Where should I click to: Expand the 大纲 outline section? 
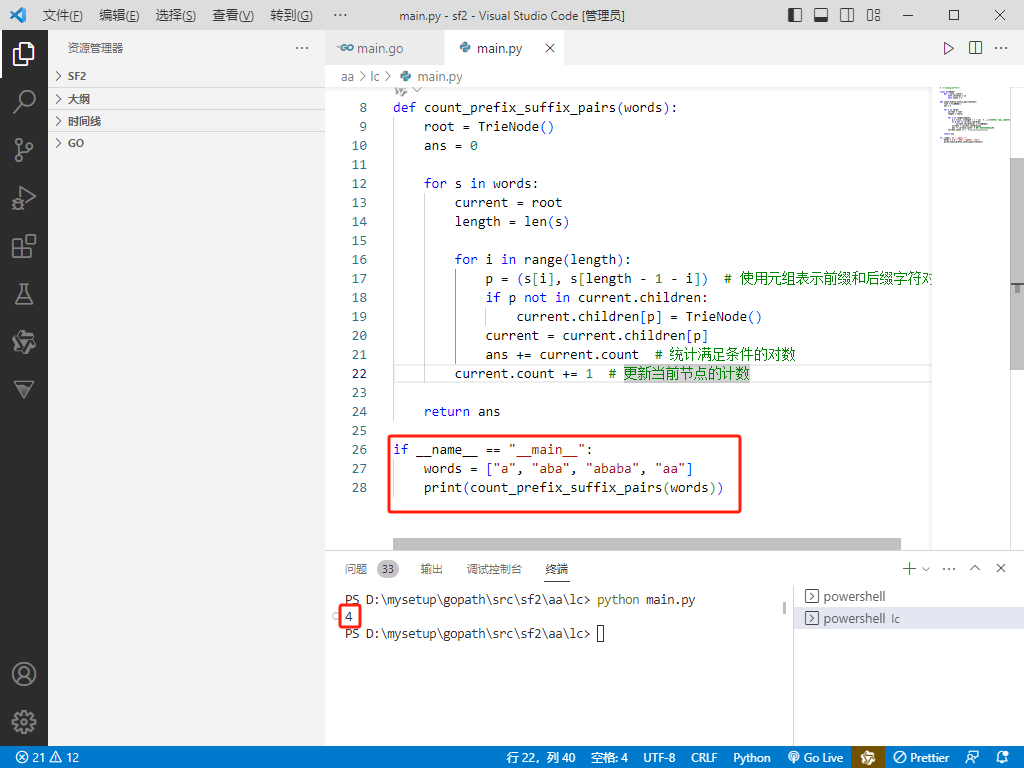pyautogui.click(x=187, y=99)
